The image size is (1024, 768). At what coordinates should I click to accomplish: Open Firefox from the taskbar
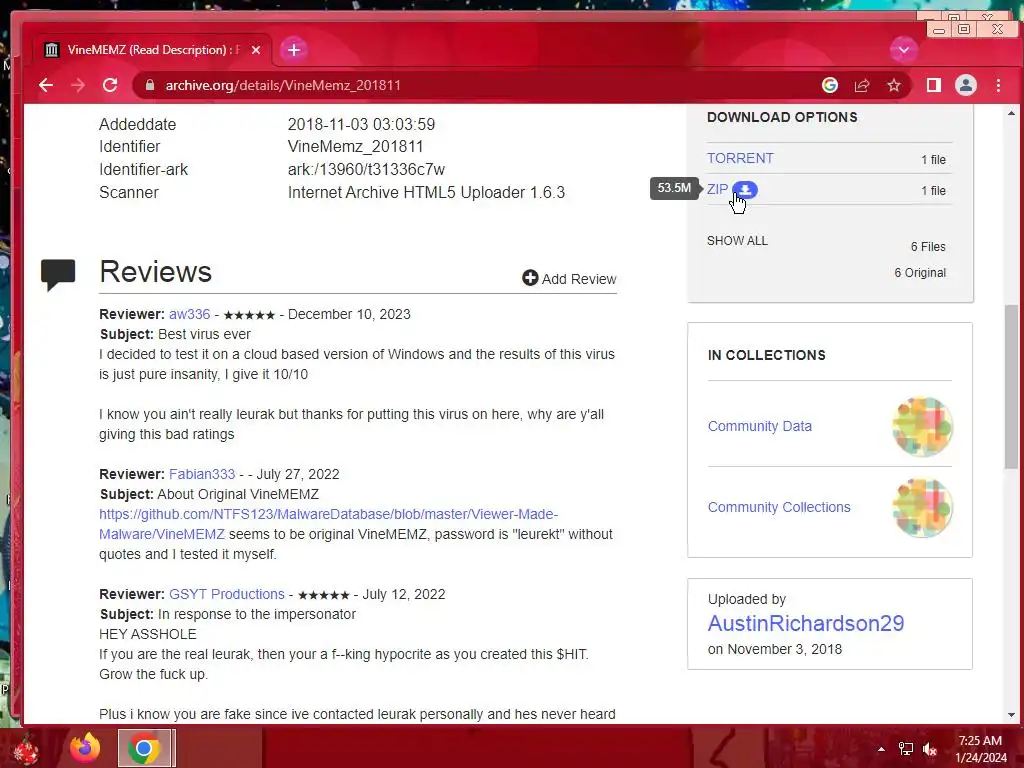(86, 748)
